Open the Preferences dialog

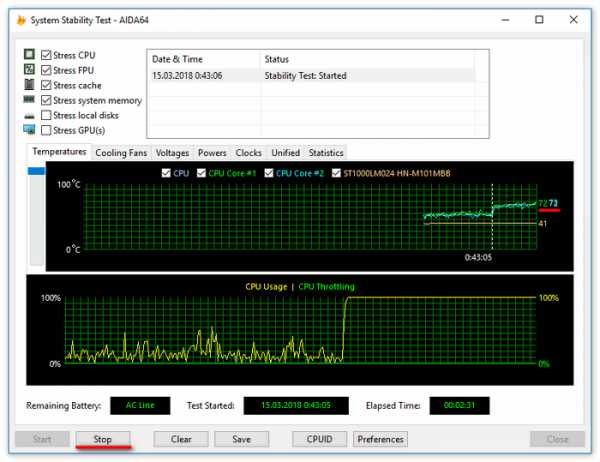[x=380, y=439]
